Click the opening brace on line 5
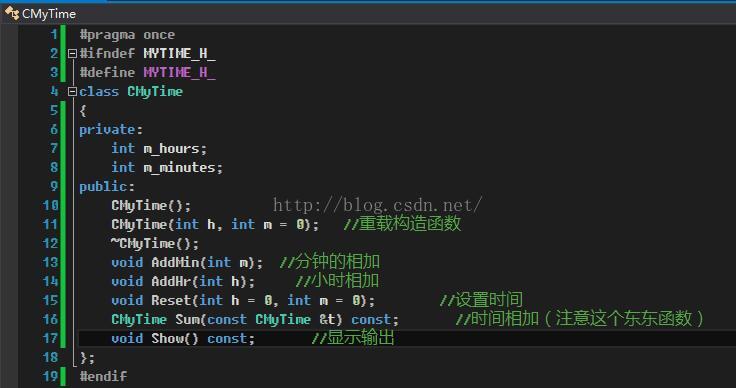Image resolution: width=736 pixels, height=388 pixels. point(83,111)
